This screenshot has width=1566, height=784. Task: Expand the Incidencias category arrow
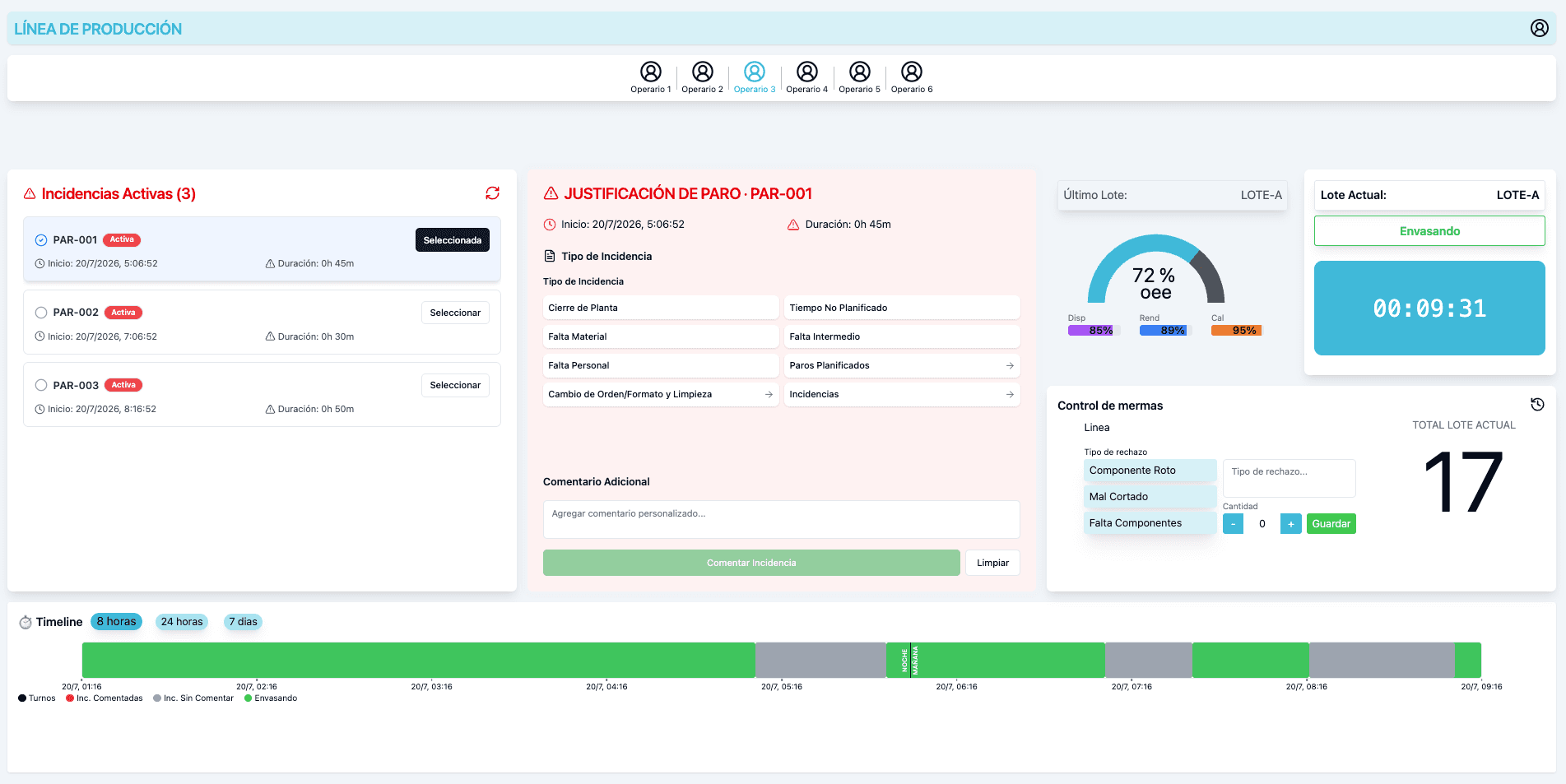pyautogui.click(x=1010, y=394)
